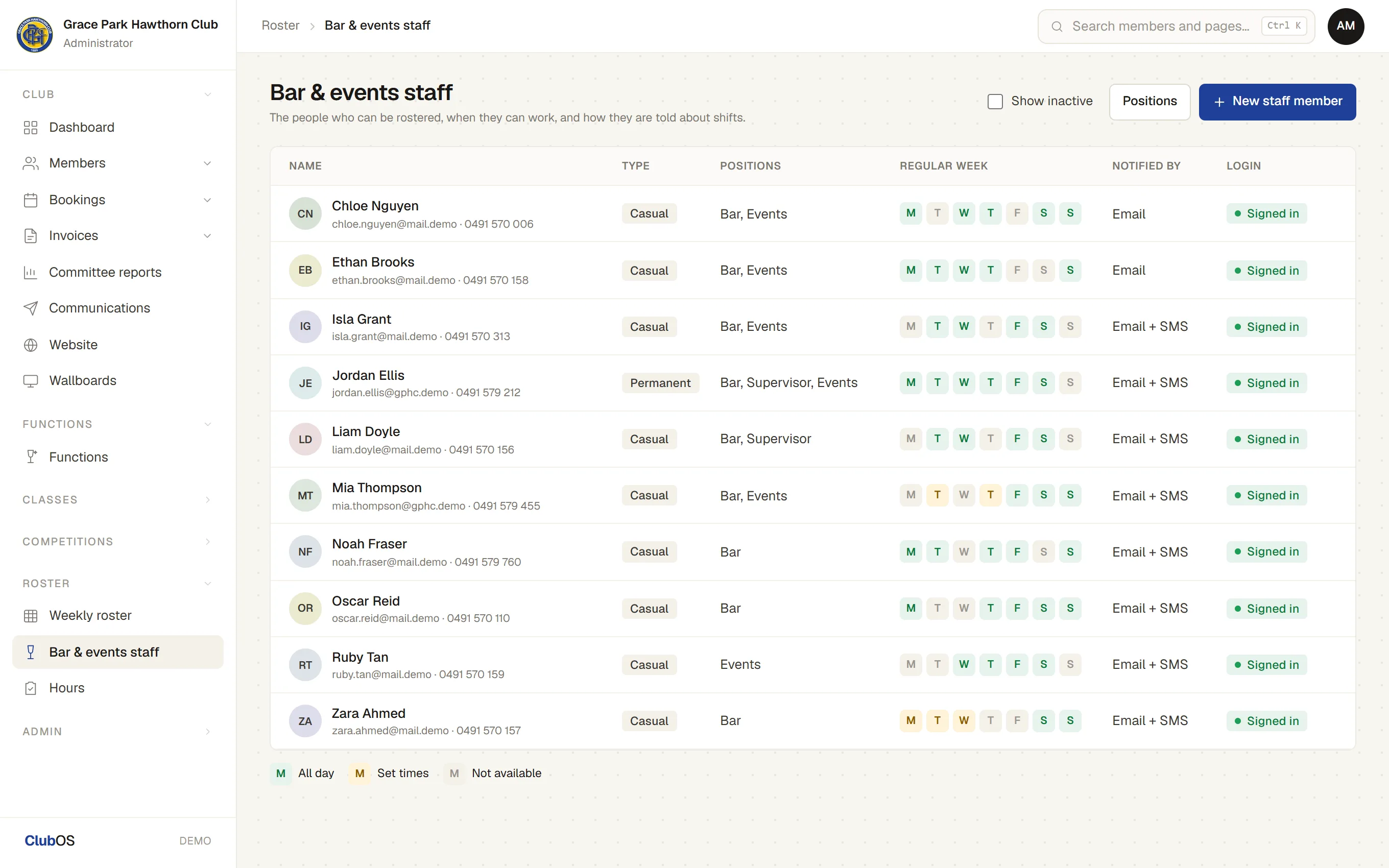Click the Members people icon
1389x868 pixels.
coord(31,163)
